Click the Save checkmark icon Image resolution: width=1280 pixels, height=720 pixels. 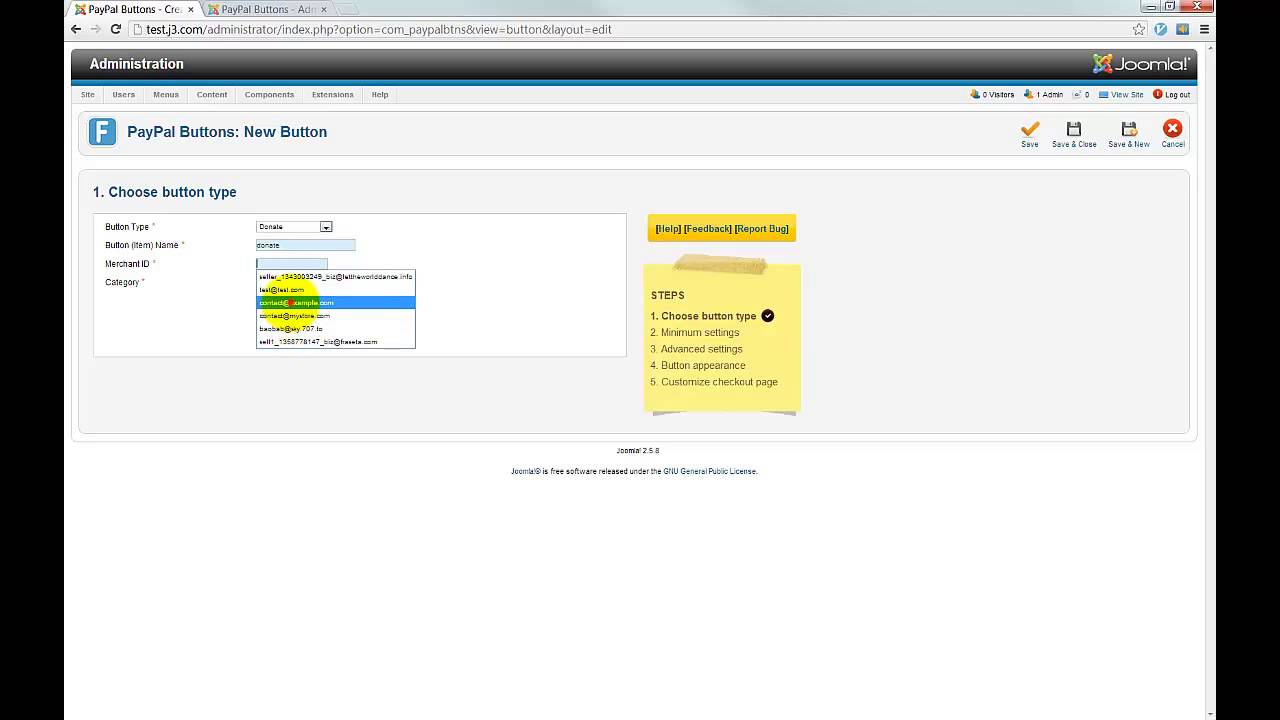point(1030,129)
